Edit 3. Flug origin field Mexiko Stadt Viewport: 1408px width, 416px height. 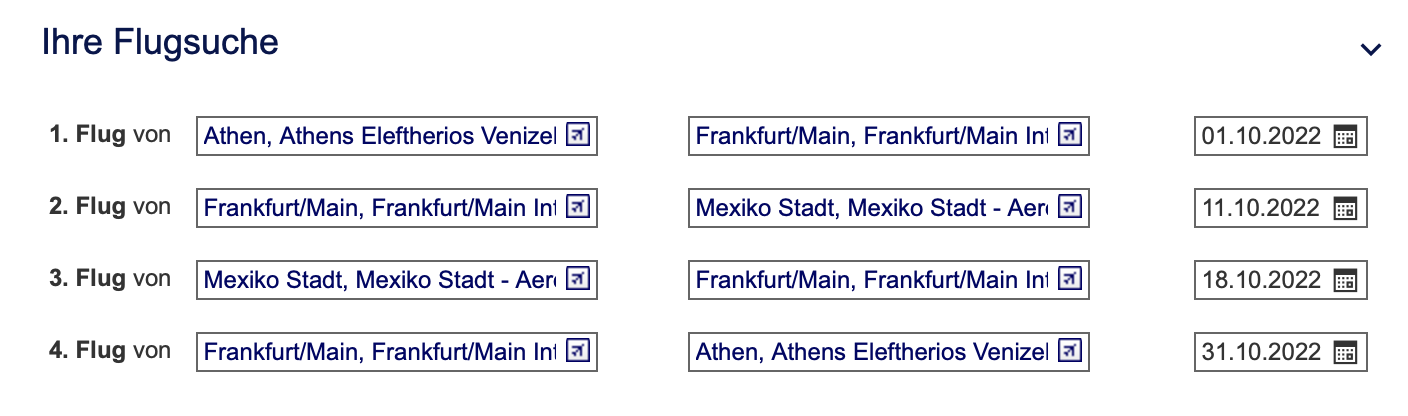point(380,280)
